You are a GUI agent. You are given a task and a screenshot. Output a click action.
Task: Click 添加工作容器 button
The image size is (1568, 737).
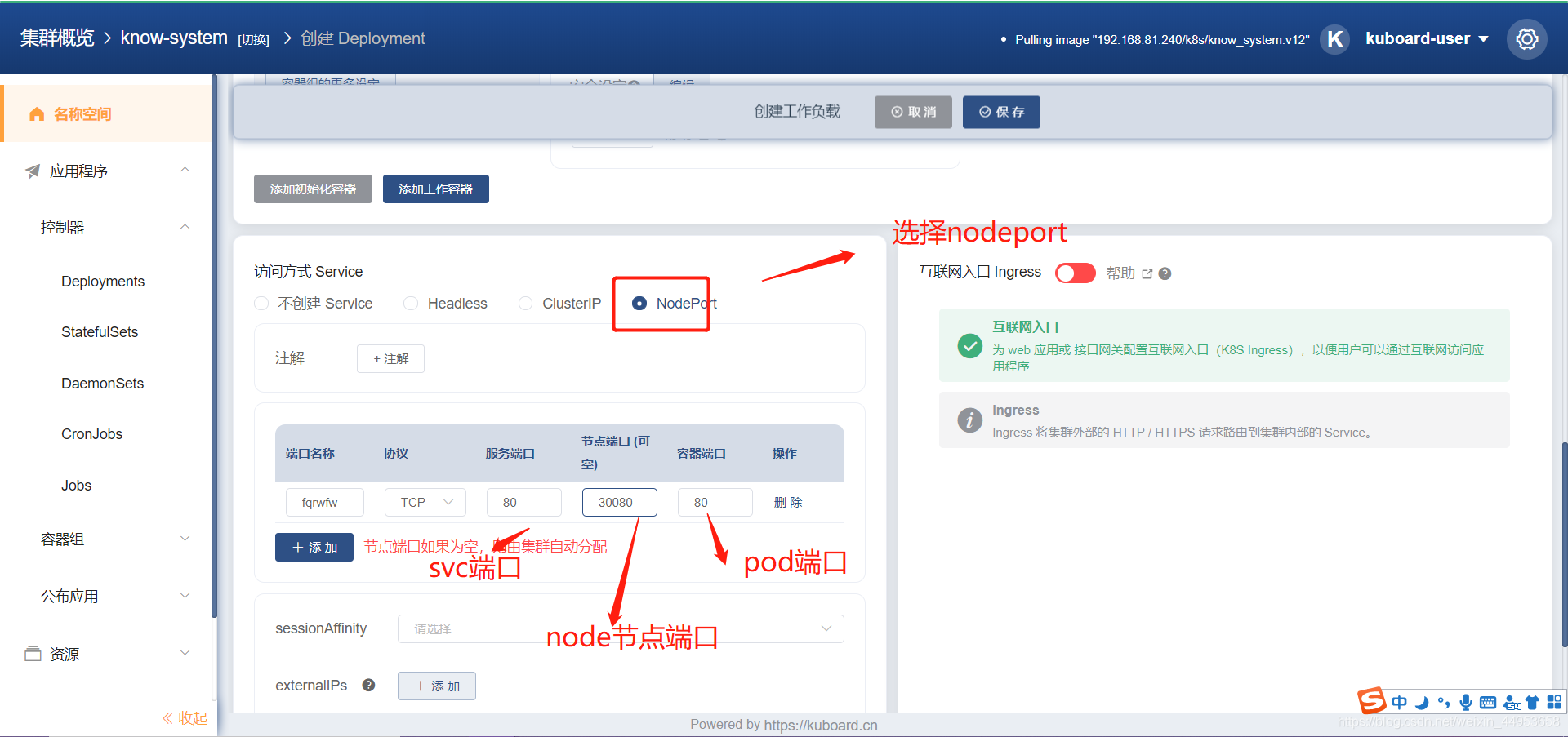[x=435, y=189]
